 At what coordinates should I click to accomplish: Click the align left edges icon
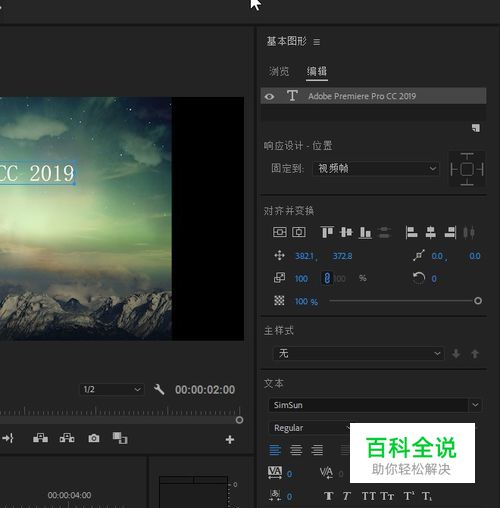click(411, 232)
